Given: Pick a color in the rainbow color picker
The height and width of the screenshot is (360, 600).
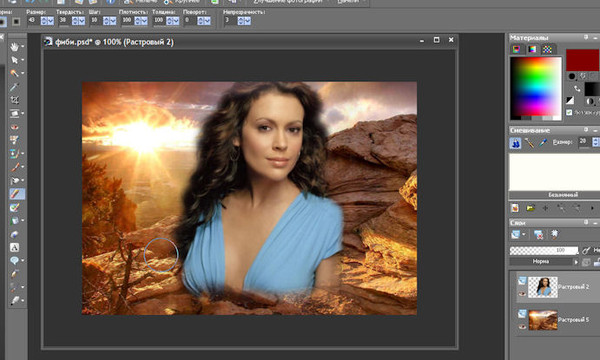Looking at the screenshot, I should 536,88.
